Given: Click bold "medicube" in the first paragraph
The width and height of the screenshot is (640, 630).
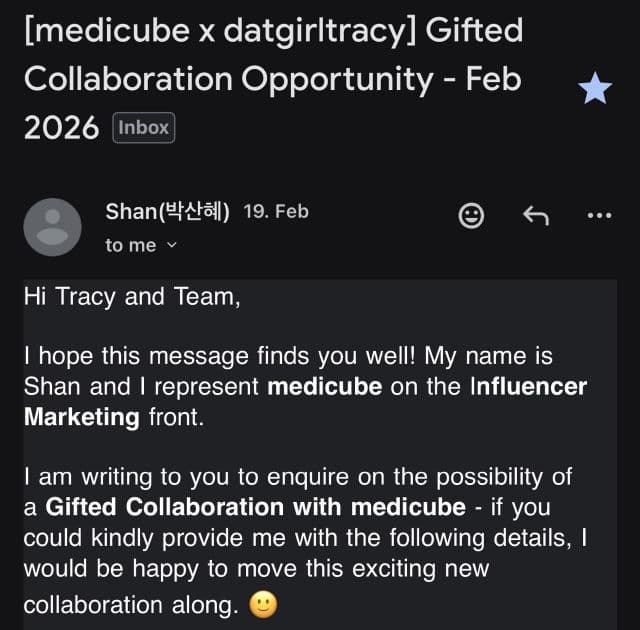Looking at the screenshot, I should (325, 386).
